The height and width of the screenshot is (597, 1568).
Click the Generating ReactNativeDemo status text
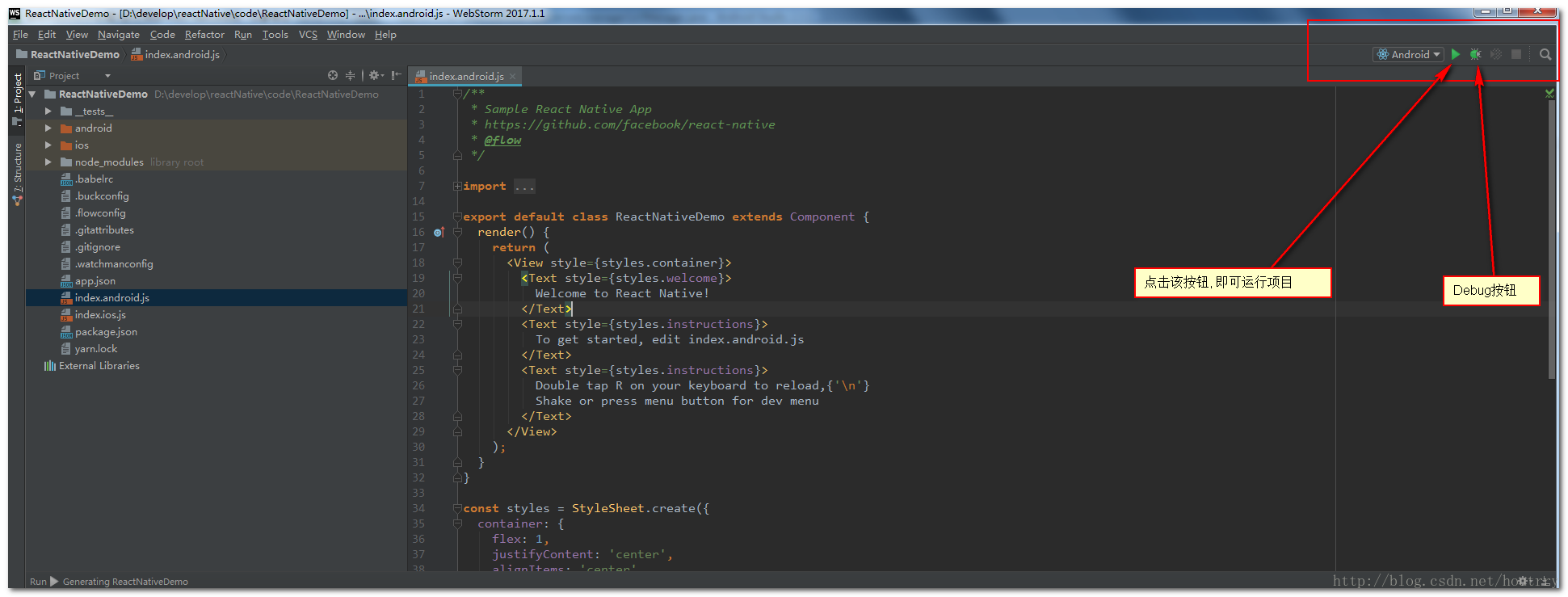125,582
